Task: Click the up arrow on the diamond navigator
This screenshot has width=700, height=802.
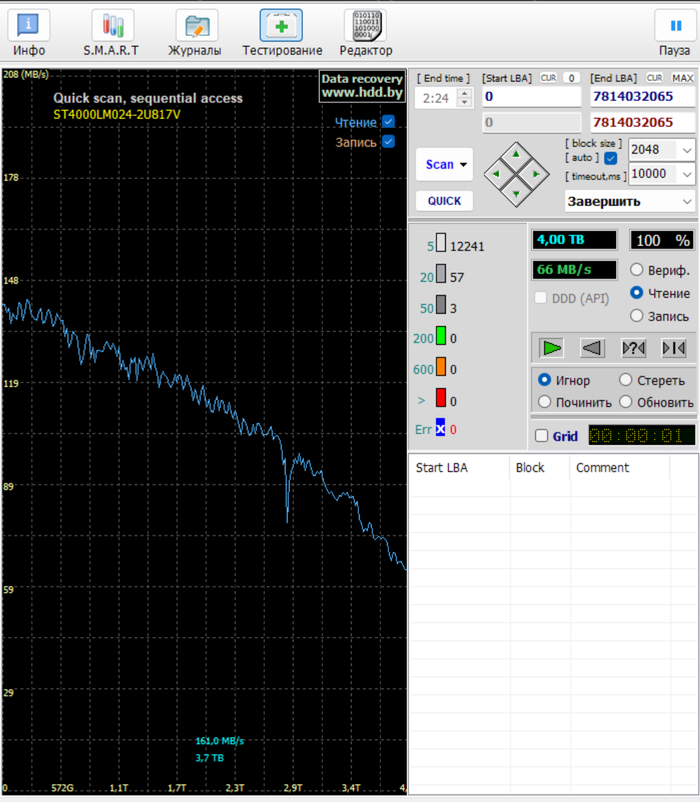Action: 516,153
